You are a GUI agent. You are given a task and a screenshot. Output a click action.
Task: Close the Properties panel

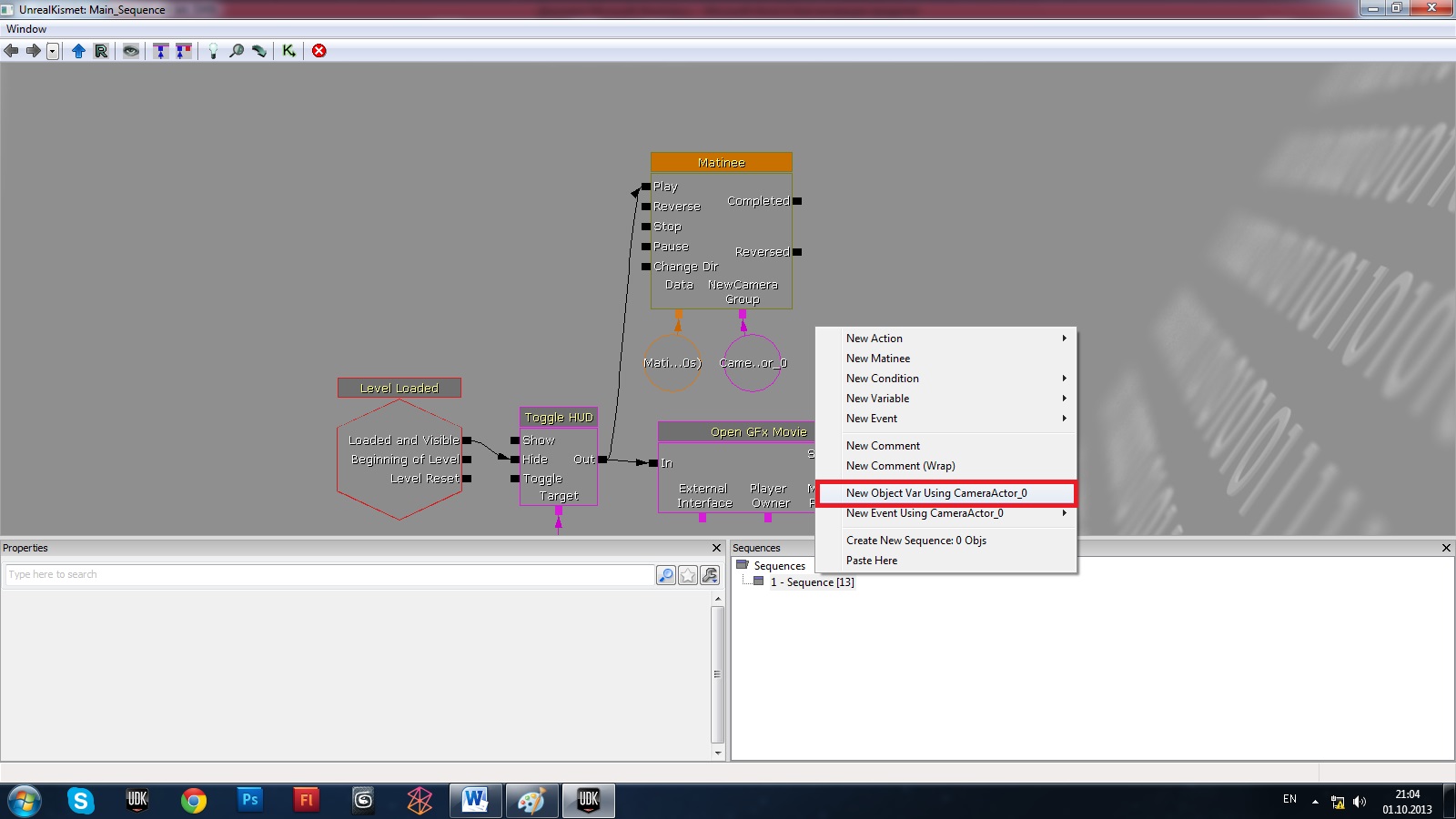pos(716,548)
